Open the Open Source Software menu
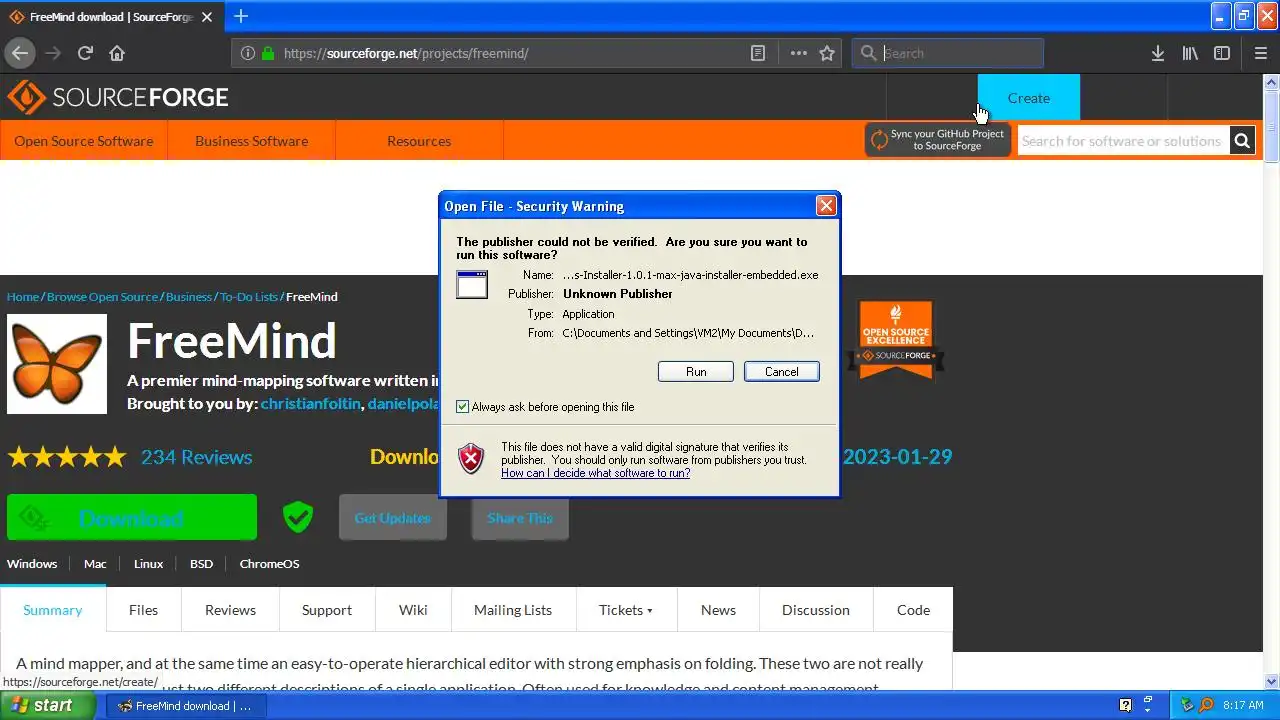Image resolution: width=1280 pixels, height=720 pixels. tap(84, 141)
